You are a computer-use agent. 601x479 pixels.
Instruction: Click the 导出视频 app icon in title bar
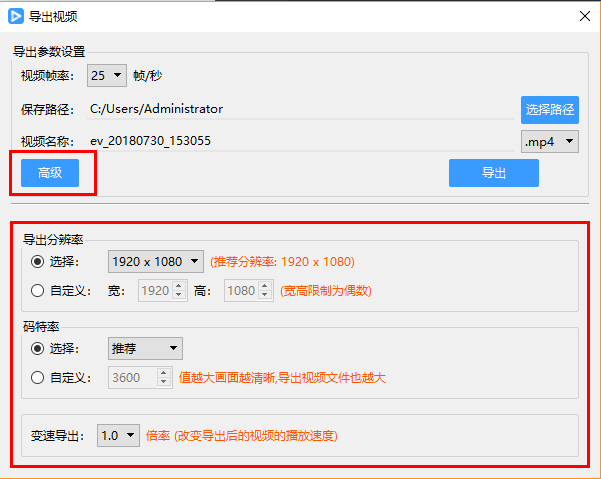17,16
